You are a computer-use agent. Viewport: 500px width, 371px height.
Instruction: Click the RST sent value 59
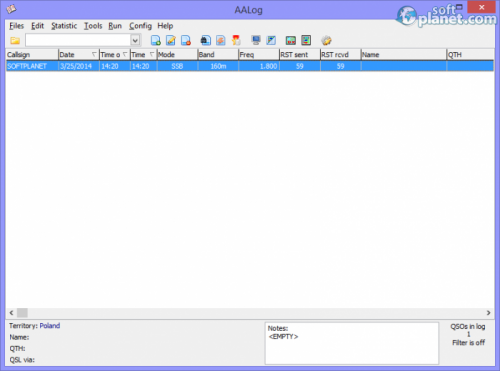pos(300,66)
